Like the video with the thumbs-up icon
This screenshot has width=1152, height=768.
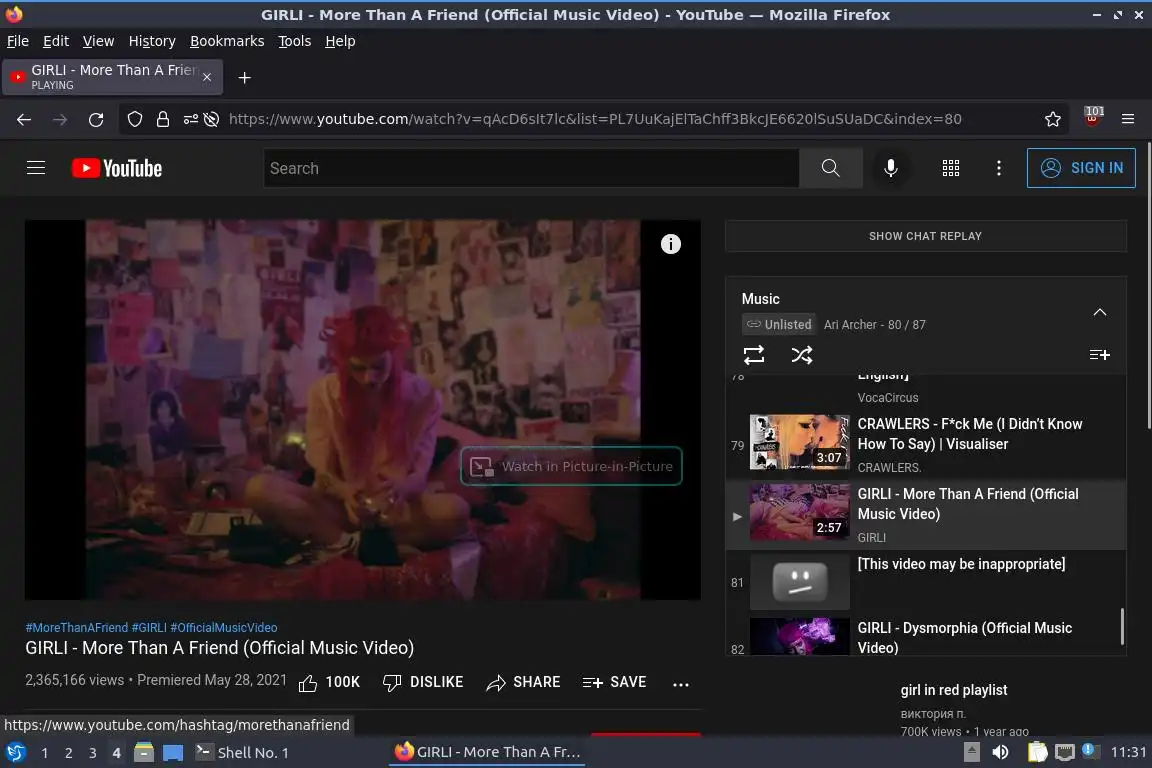[308, 683]
